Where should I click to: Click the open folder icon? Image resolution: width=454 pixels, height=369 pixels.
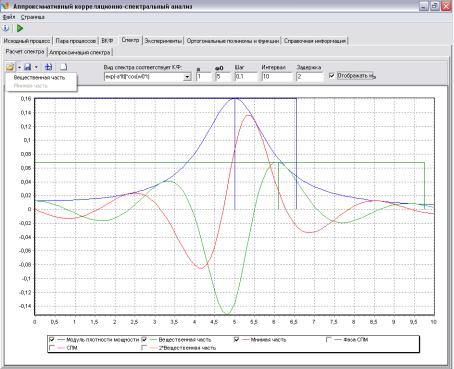click(10, 67)
